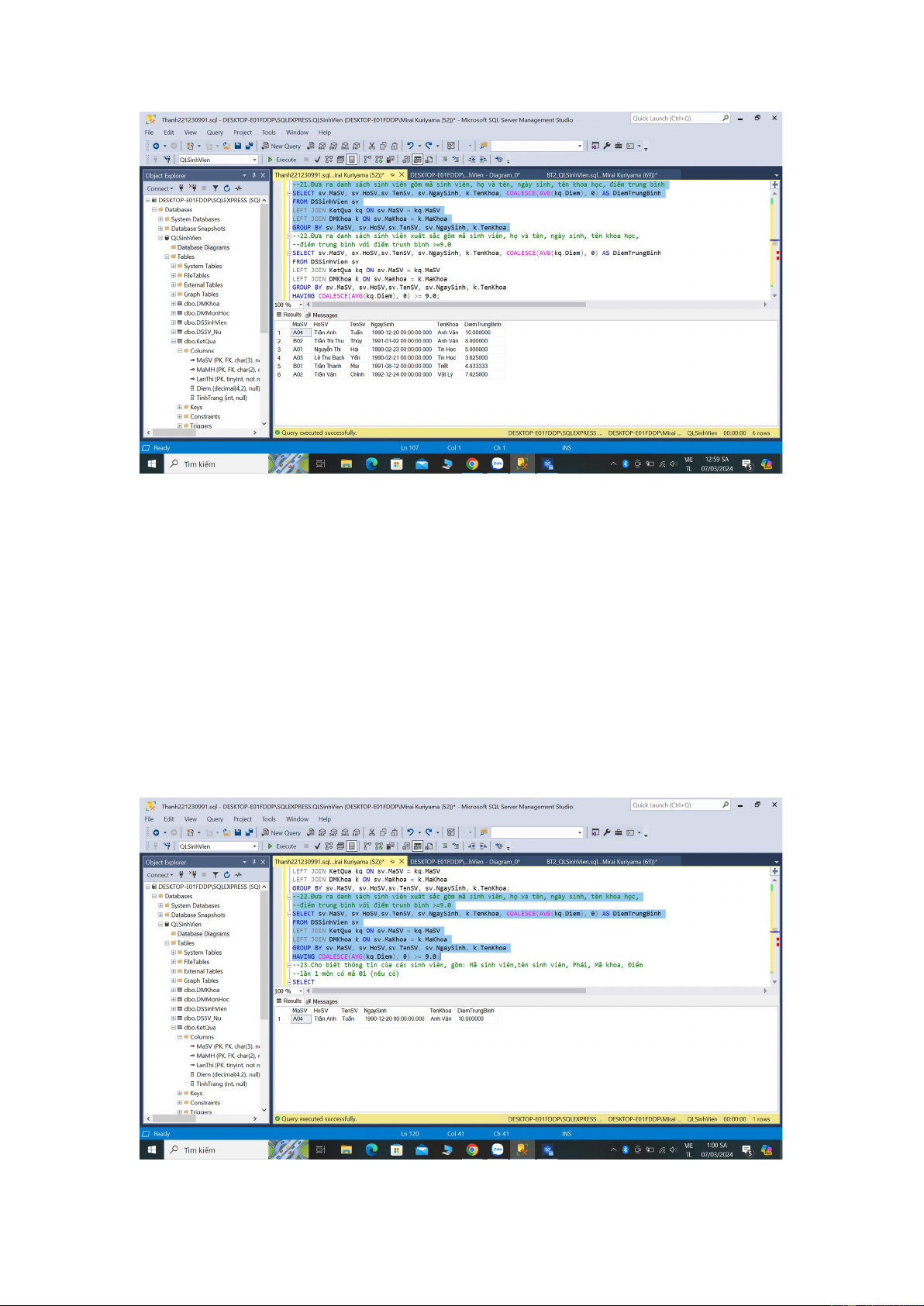924x1306 pixels.
Task: Expand System Databases node in bottom Object Explorer
Action: [x=160, y=905]
